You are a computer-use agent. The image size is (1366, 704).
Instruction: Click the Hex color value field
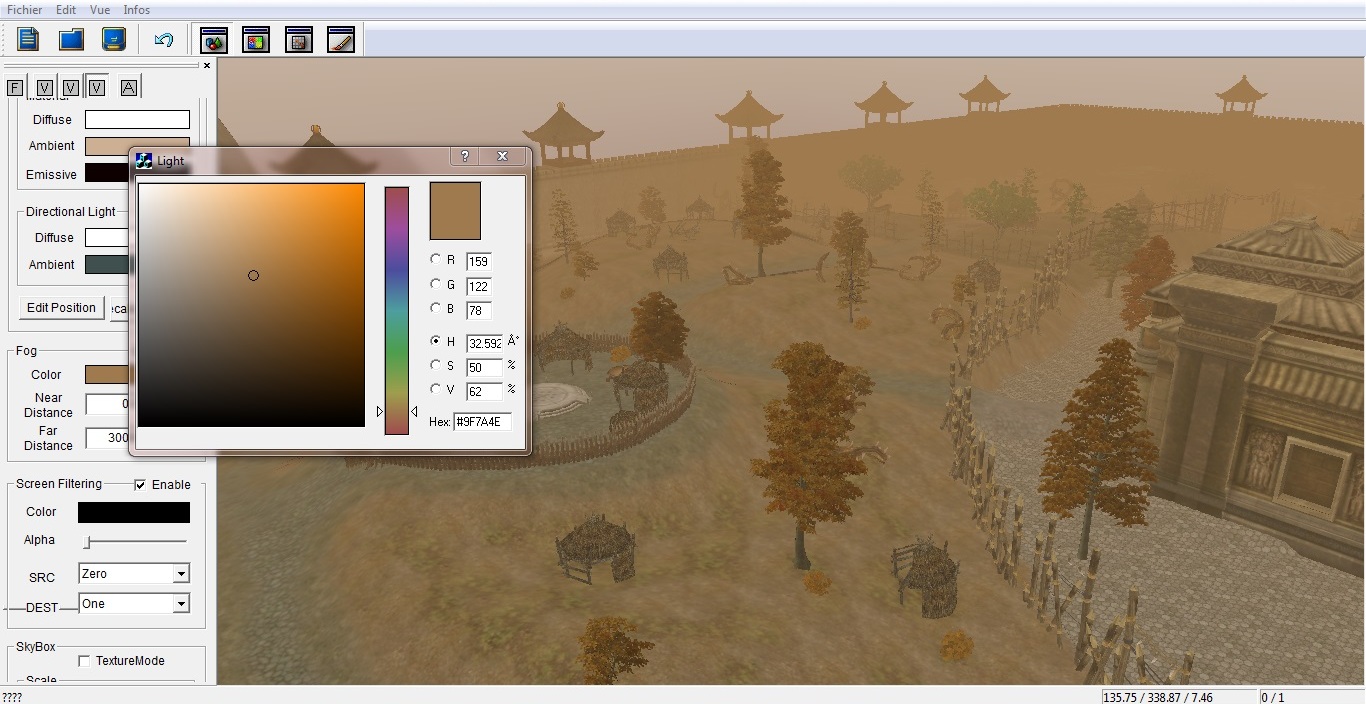point(482,422)
